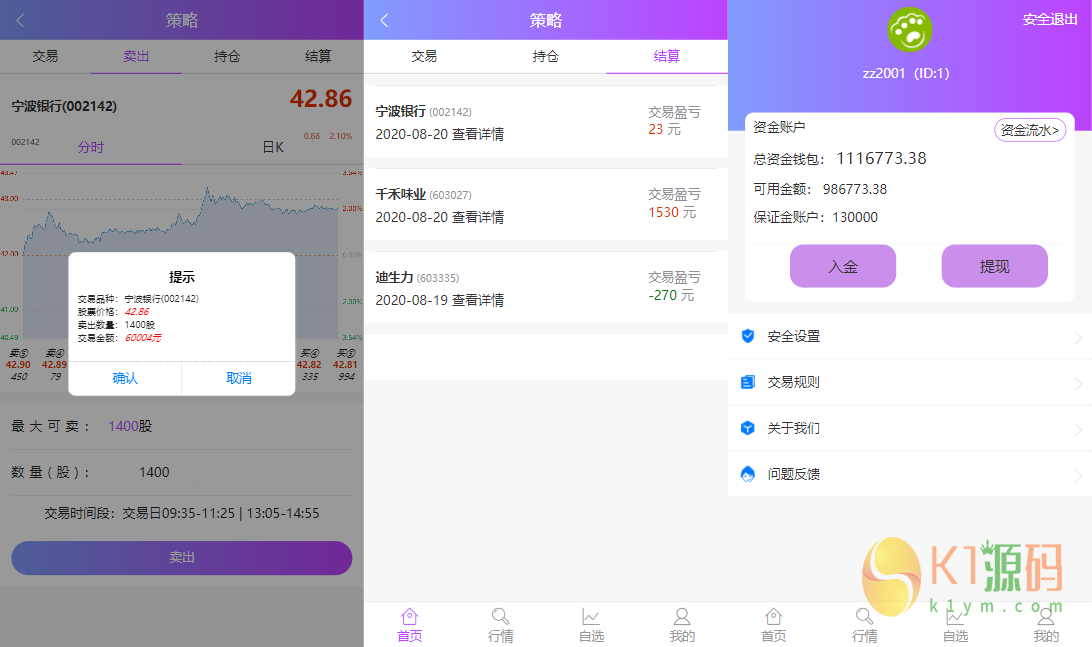Select 交易 tab in middle panel
Screen dimensions: 1092x647
click(x=424, y=56)
